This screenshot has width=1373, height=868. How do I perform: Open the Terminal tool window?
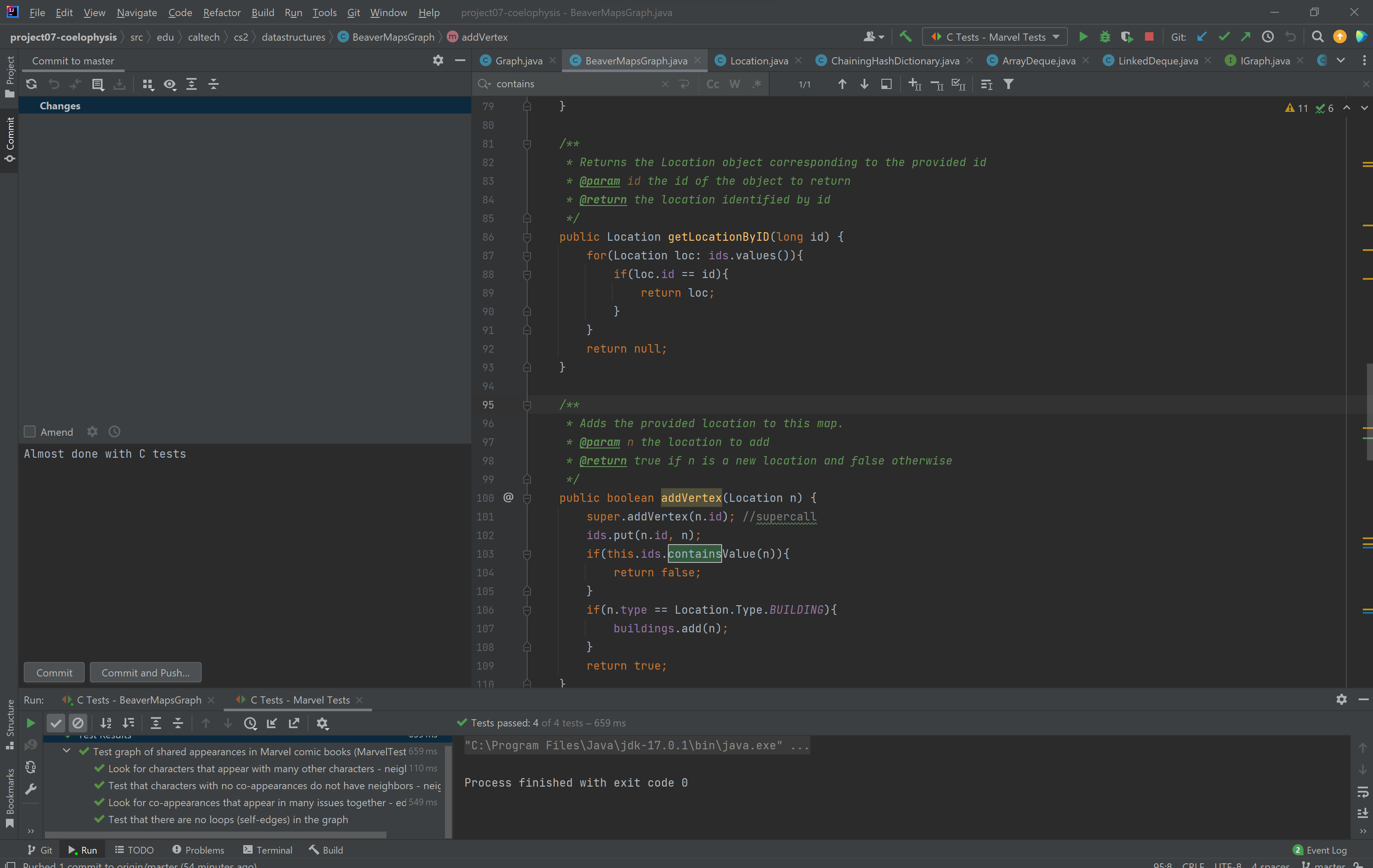(x=267, y=850)
